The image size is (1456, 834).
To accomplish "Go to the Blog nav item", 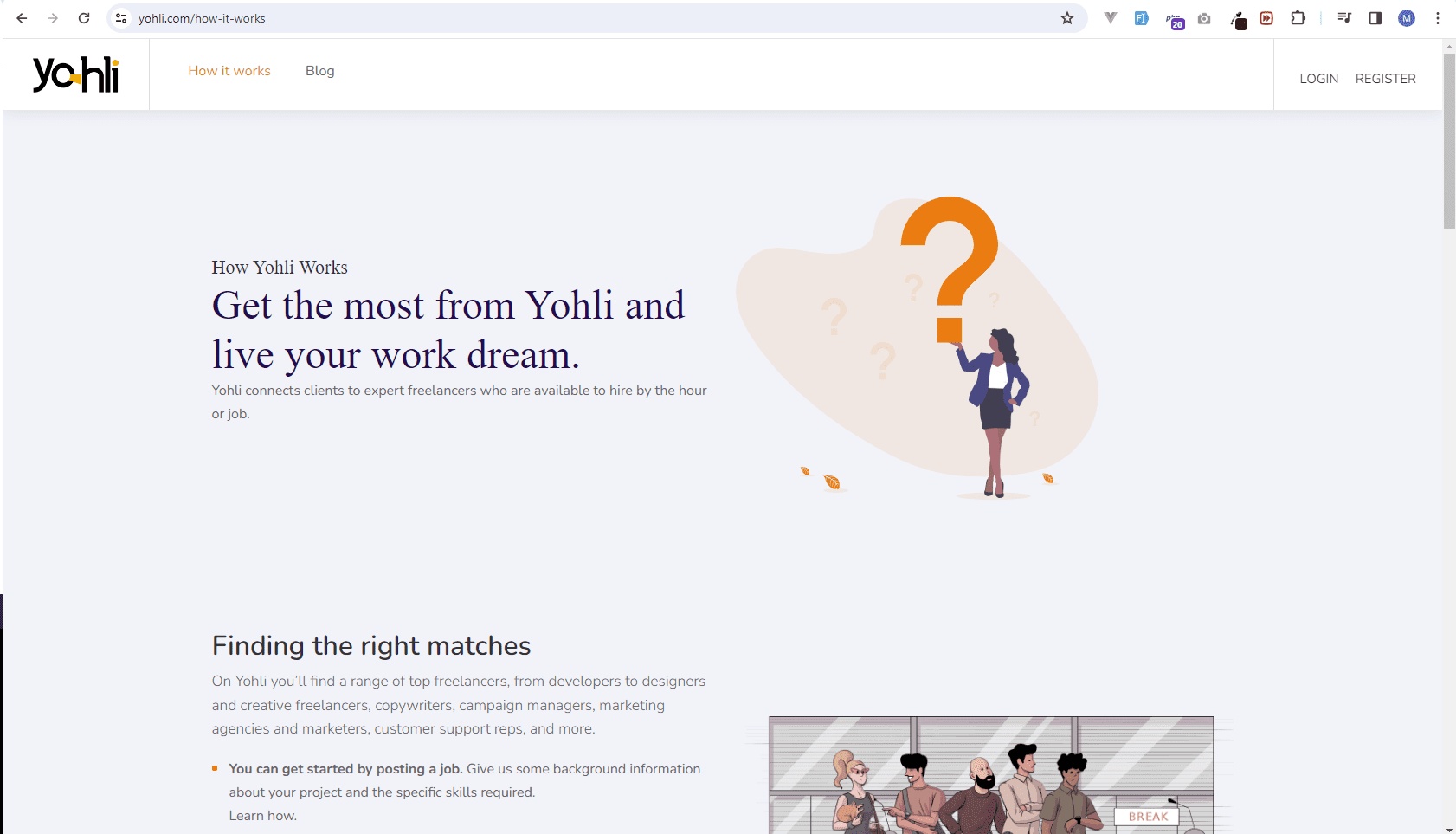I will 319,71.
